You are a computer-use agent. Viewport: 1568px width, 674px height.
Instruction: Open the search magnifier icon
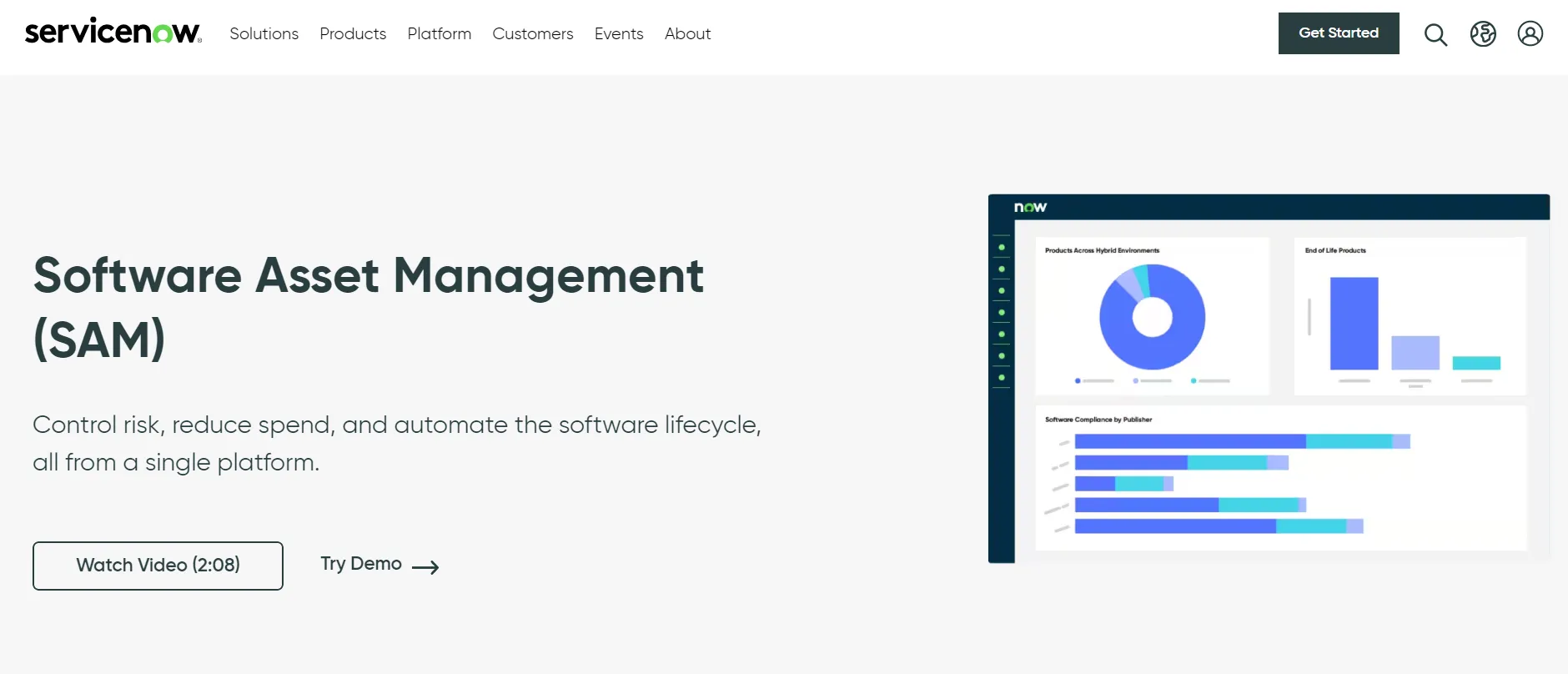tap(1435, 34)
